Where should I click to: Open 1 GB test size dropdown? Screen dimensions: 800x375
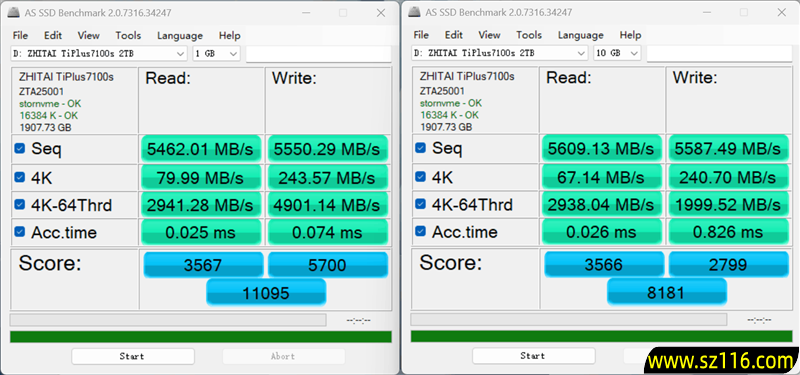pos(216,54)
